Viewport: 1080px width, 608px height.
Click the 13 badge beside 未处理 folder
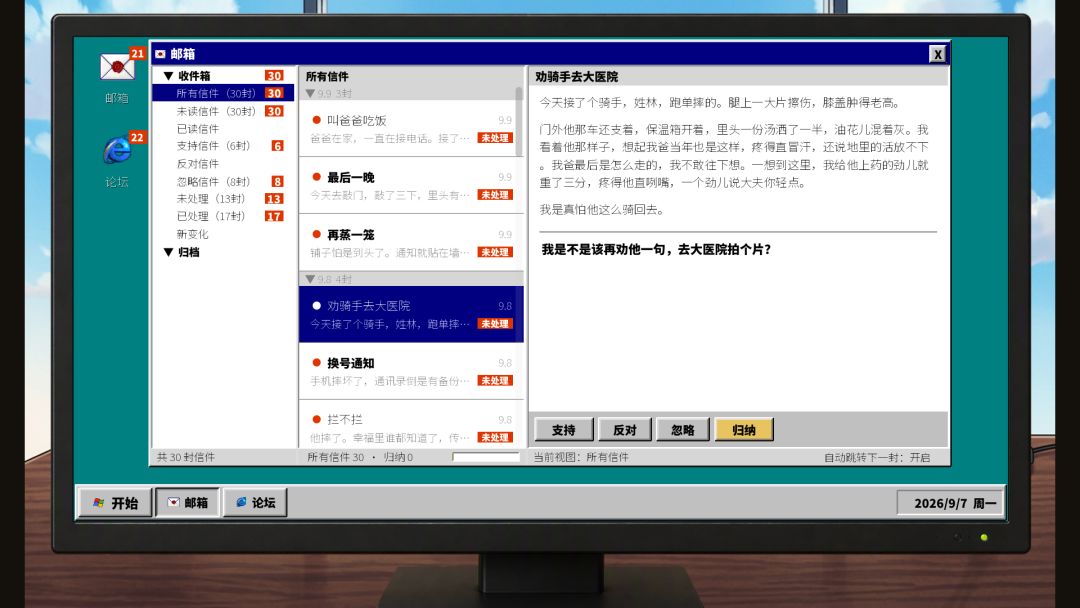[x=274, y=199]
